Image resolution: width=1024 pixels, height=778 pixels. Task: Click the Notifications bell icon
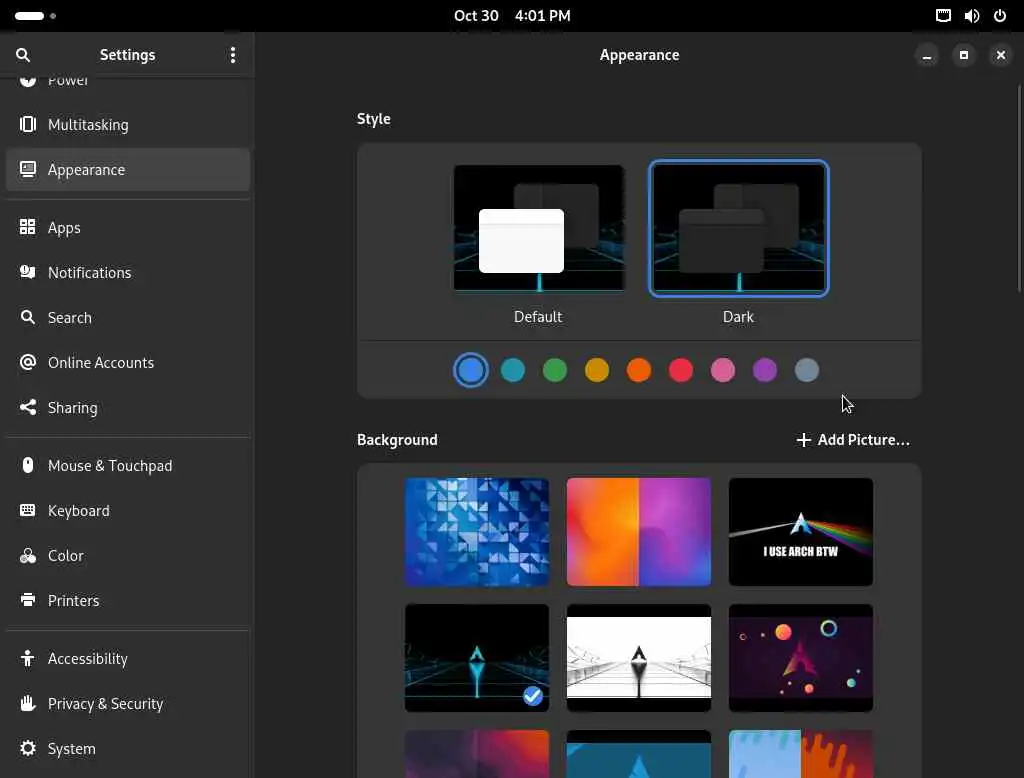tap(27, 272)
